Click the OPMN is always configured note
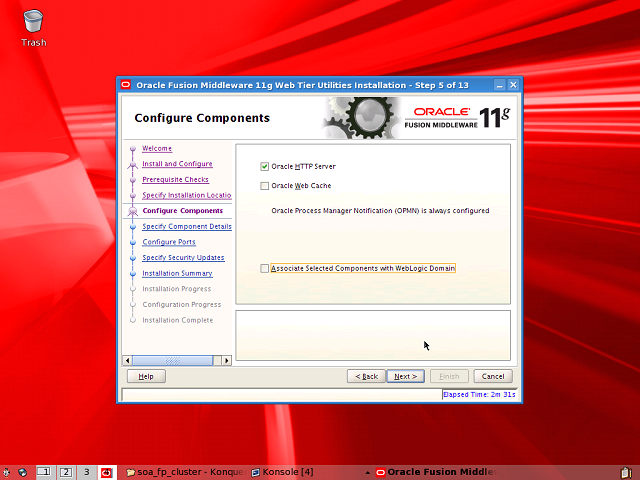 click(380, 211)
